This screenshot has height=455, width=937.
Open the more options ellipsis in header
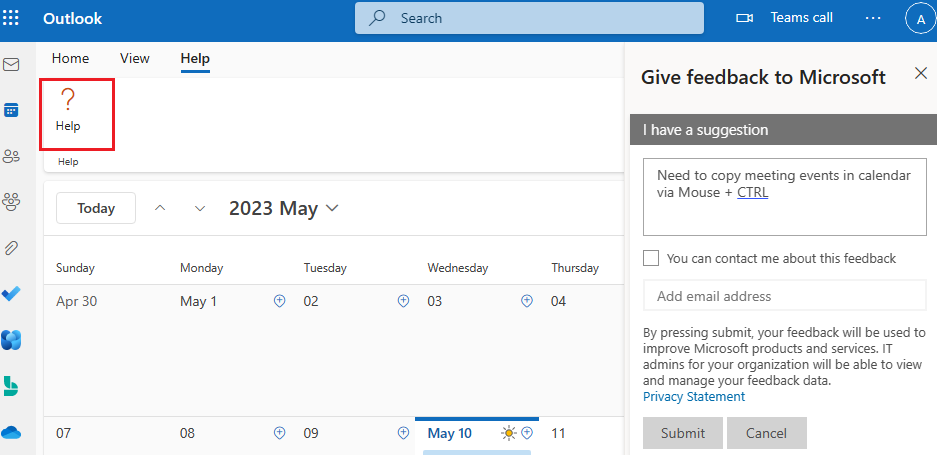pyautogui.click(x=873, y=18)
